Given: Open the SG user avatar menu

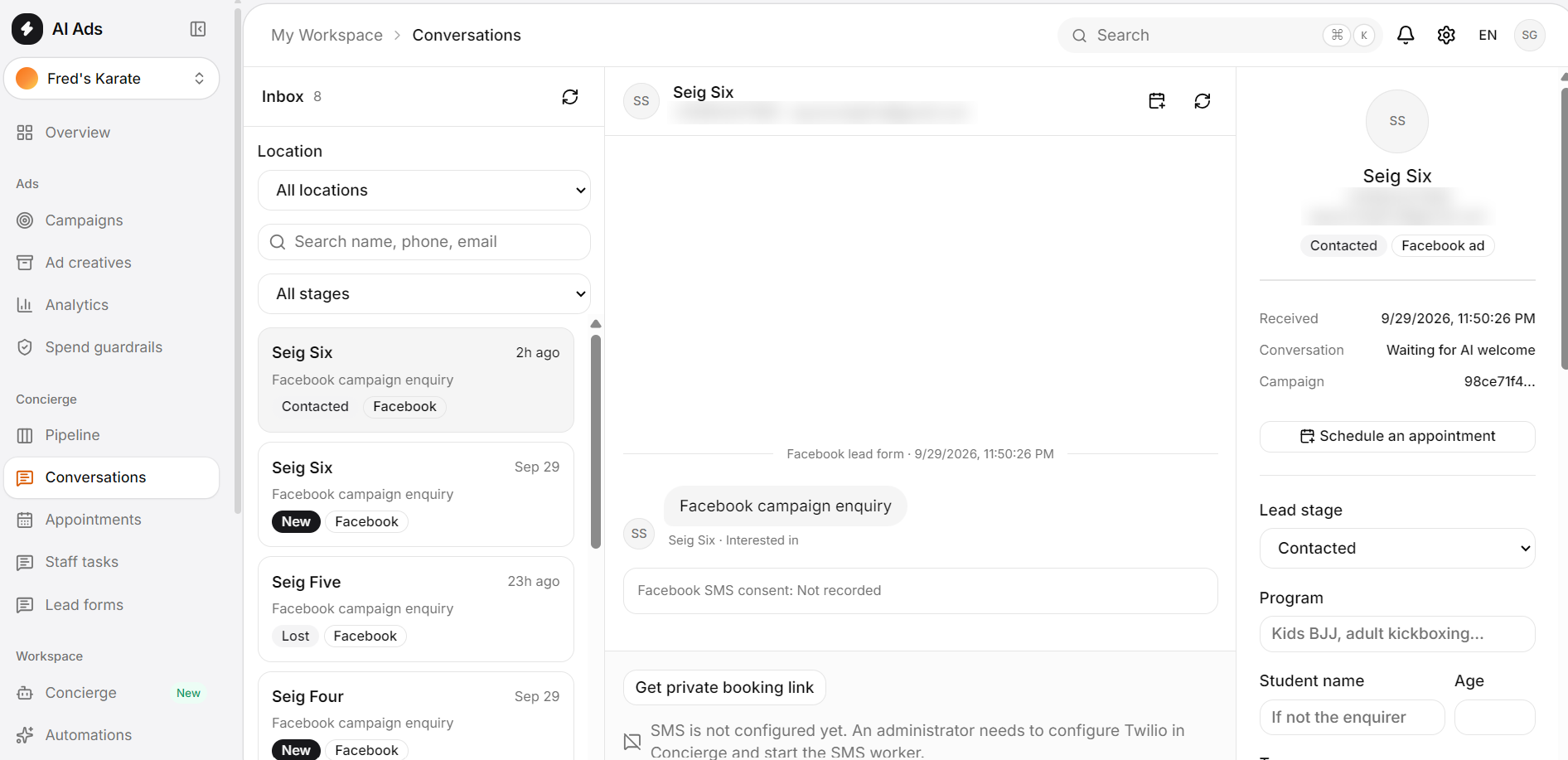Looking at the screenshot, I should pos(1529,35).
